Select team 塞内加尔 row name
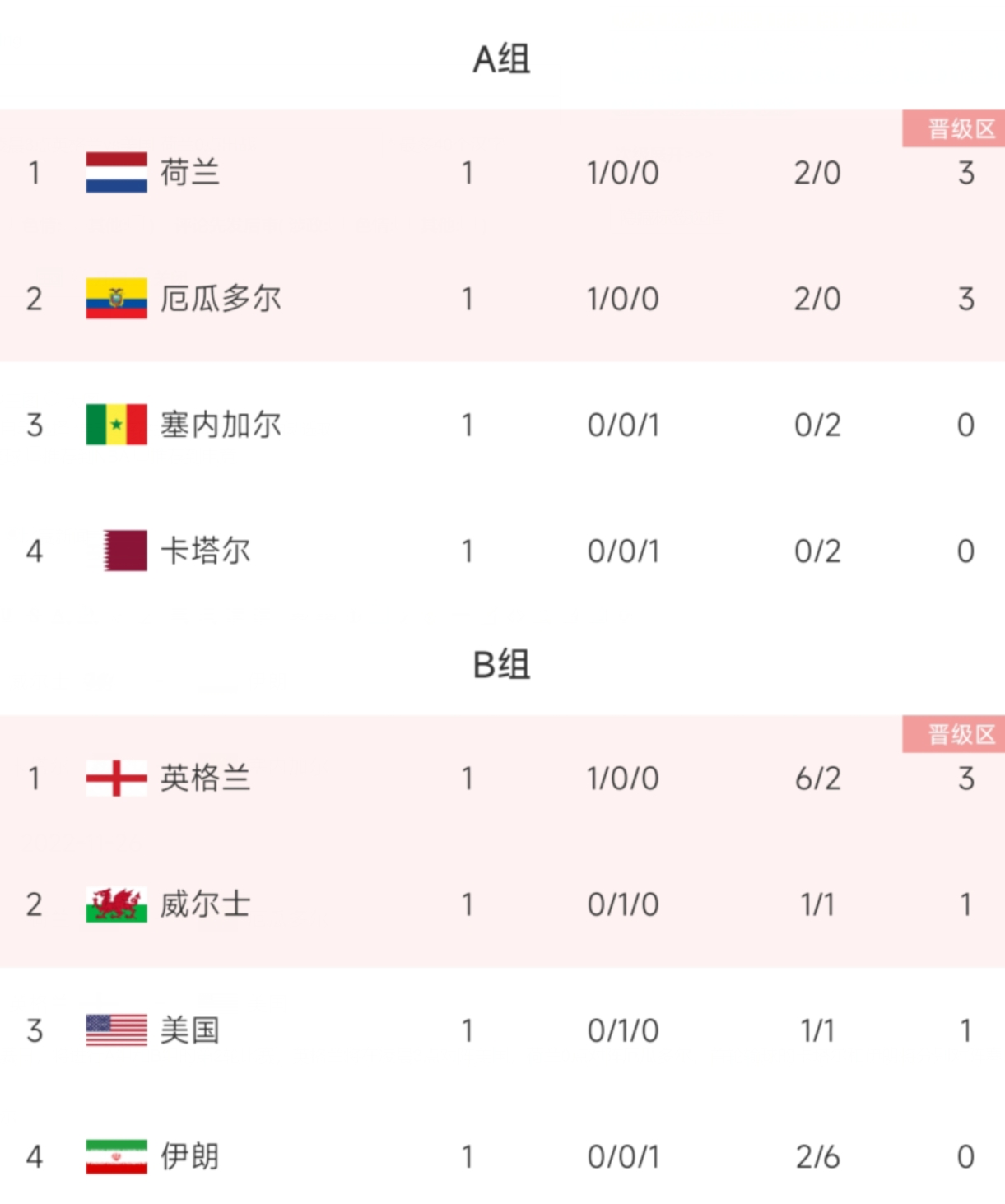The image size is (1005, 1204). pyautogui.click(x=221, y=425)
